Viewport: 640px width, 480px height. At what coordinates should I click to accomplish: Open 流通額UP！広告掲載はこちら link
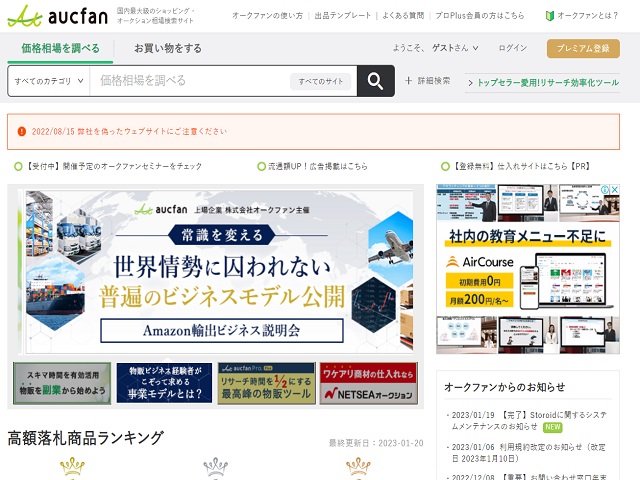(x=318, y=167)
